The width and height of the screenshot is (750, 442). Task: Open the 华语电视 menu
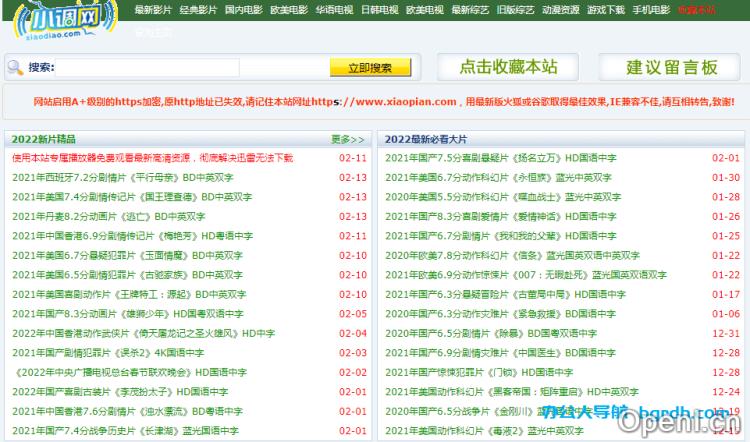click(334, 10)
